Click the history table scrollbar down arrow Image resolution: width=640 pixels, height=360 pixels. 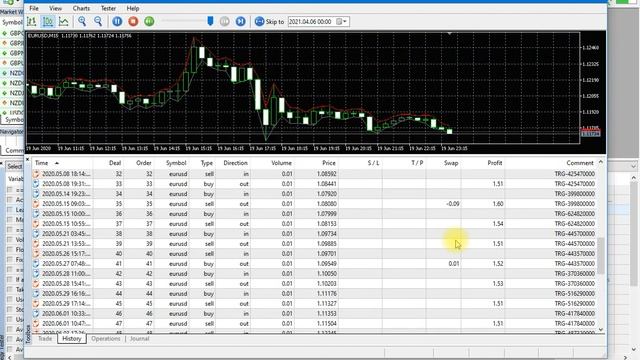(600, 329)
